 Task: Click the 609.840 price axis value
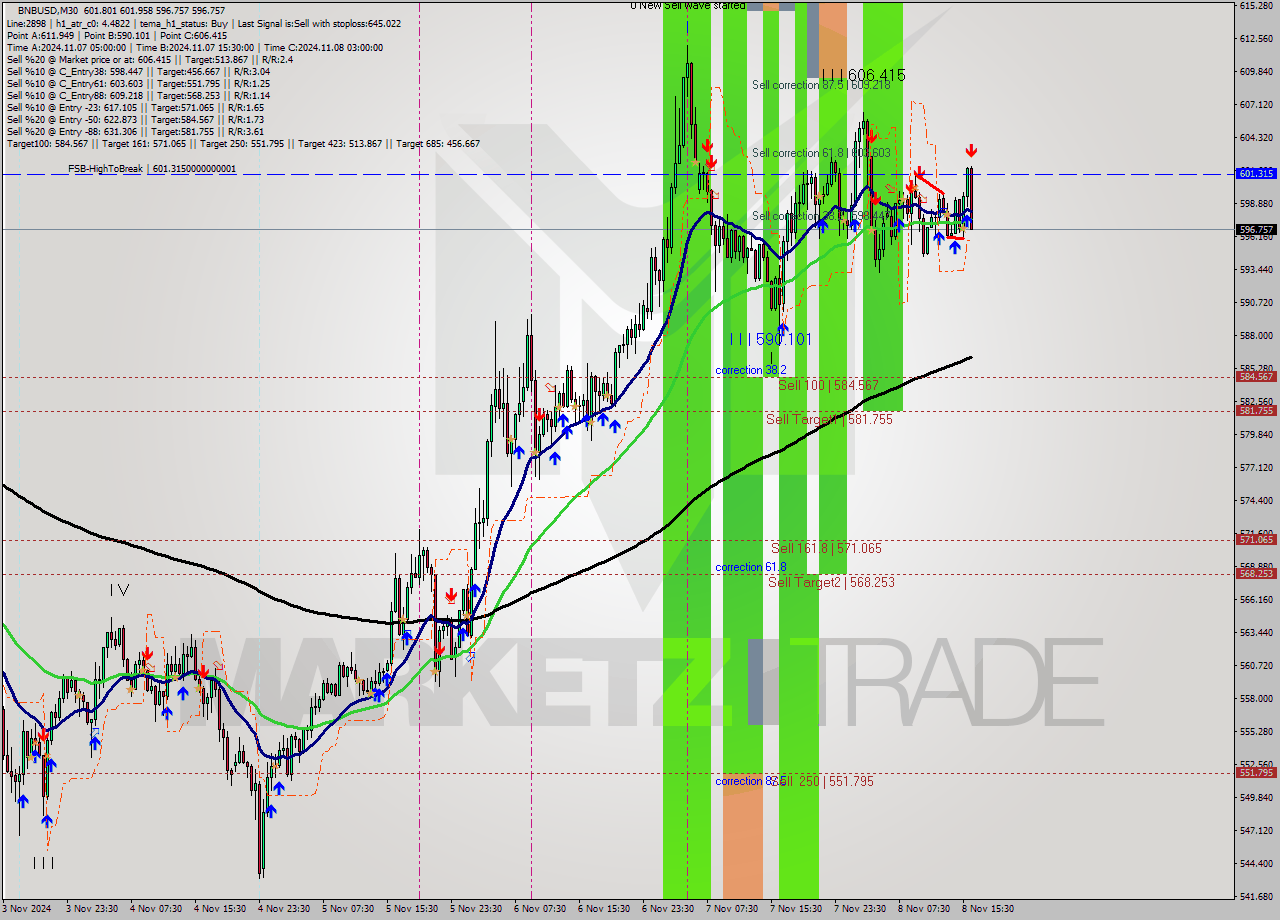pos(1255,72)
